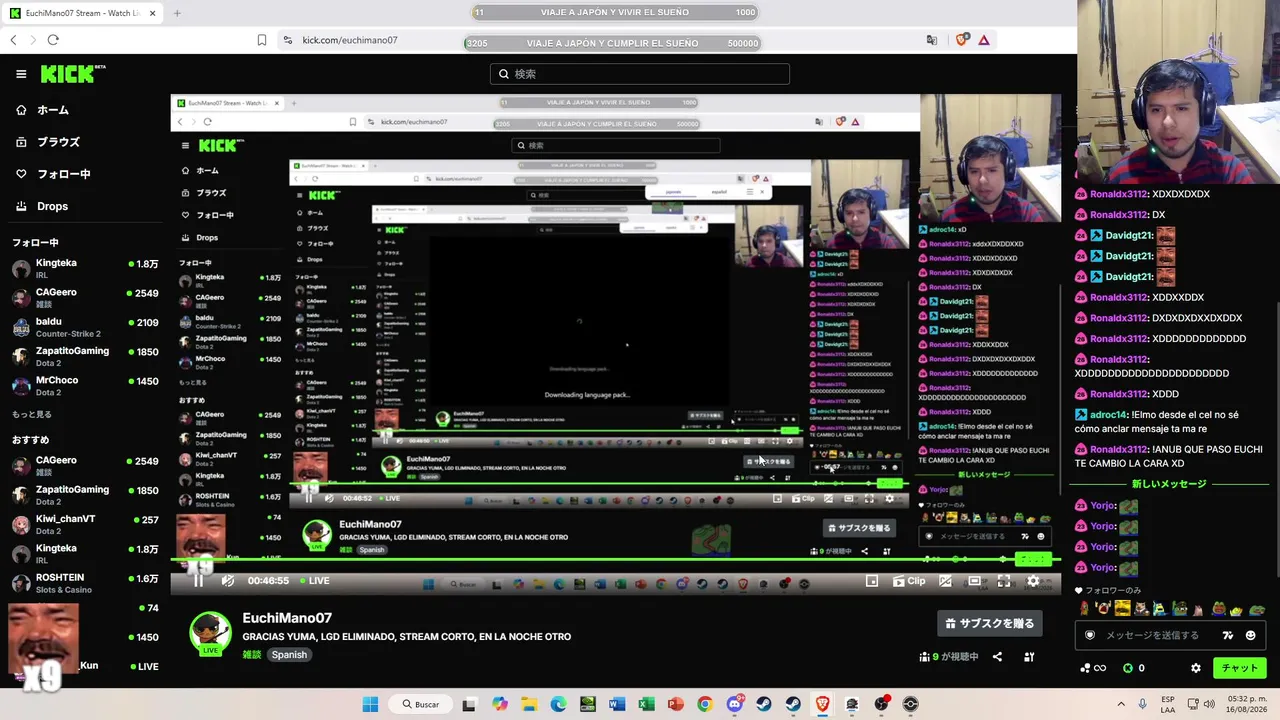The height and width of the screenshot is (720, 1280).
Task: Focus the 検索 search field in the outermost Kick header
Action: pyautogui.click(x=640, y=74)
